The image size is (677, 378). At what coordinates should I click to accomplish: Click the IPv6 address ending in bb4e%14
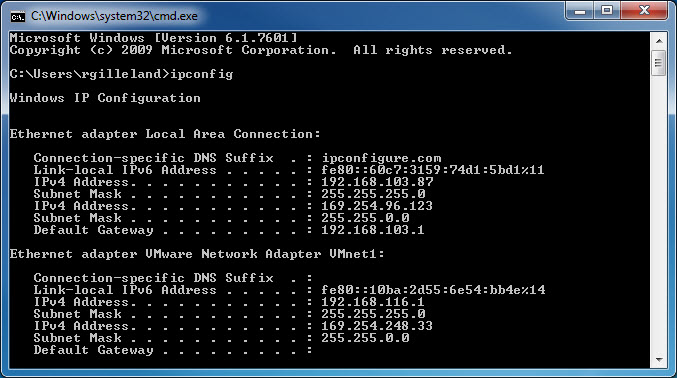coord(433,289)
